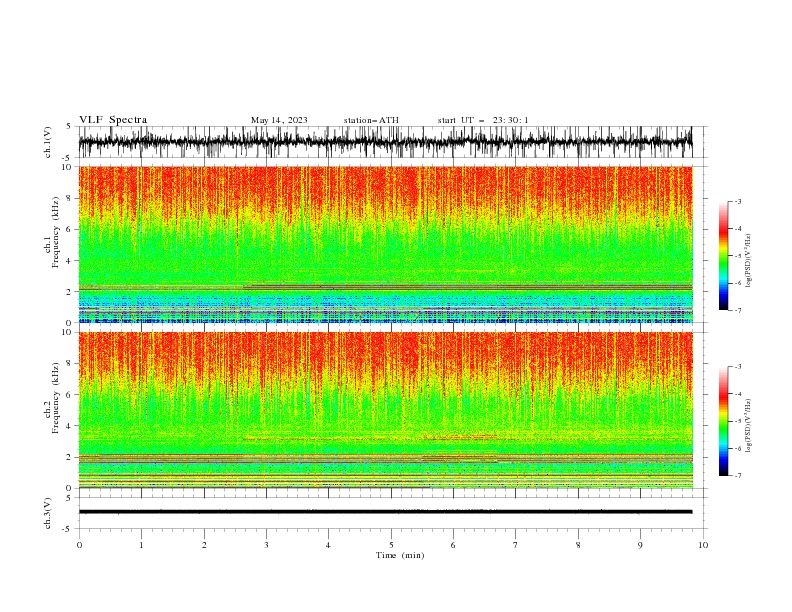792x612 pixels.
Task: Click the "ch.3(V)" axis label
Action: coord(48,513)
